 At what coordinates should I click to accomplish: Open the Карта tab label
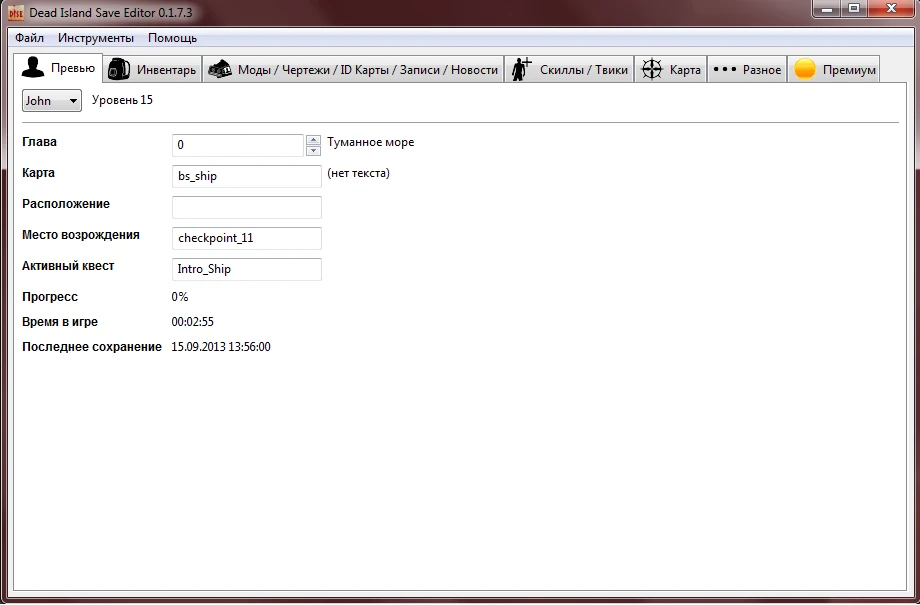tap(685, 70)
